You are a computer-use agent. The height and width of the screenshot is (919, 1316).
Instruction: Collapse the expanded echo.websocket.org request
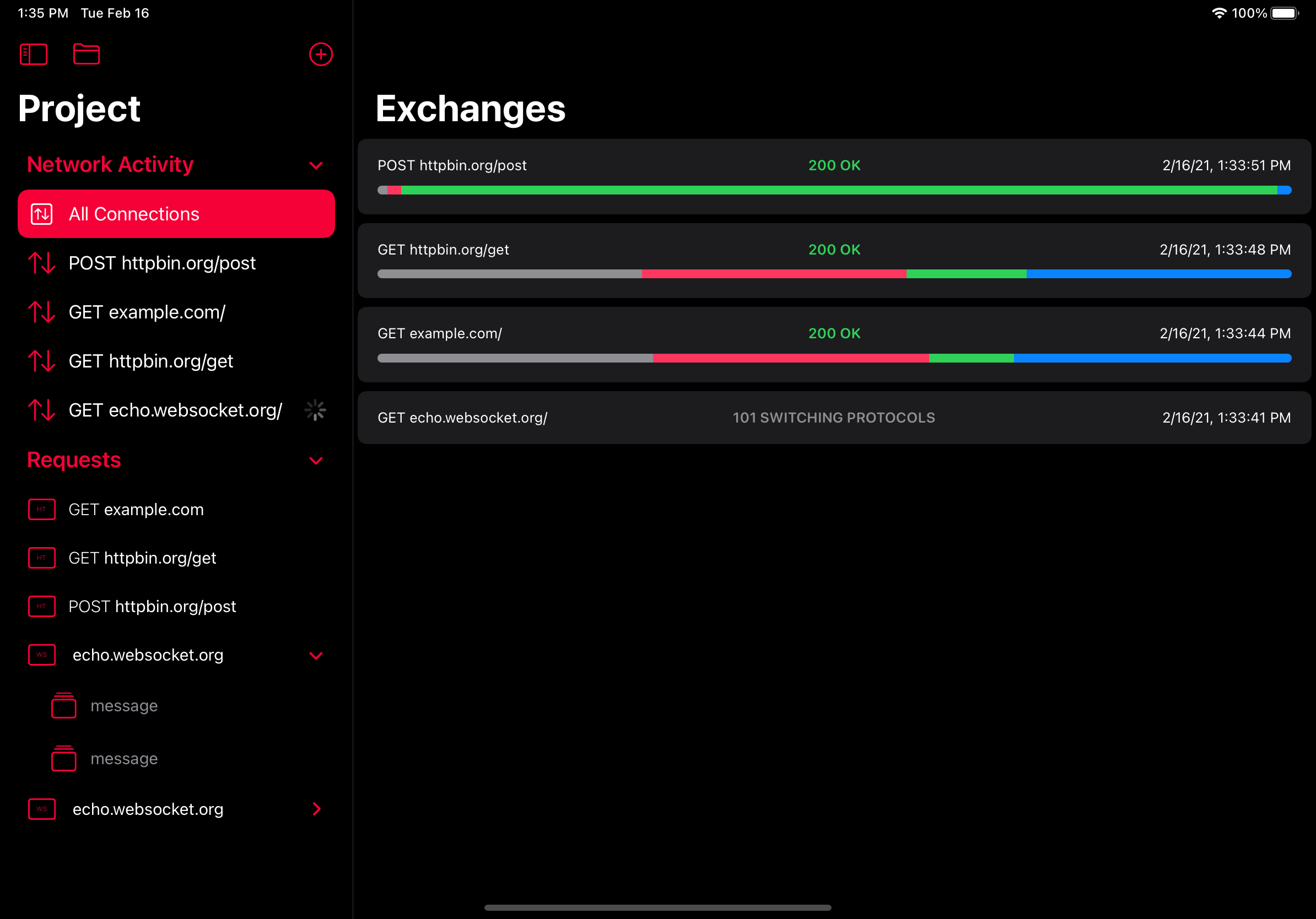[x=316, y=656]
